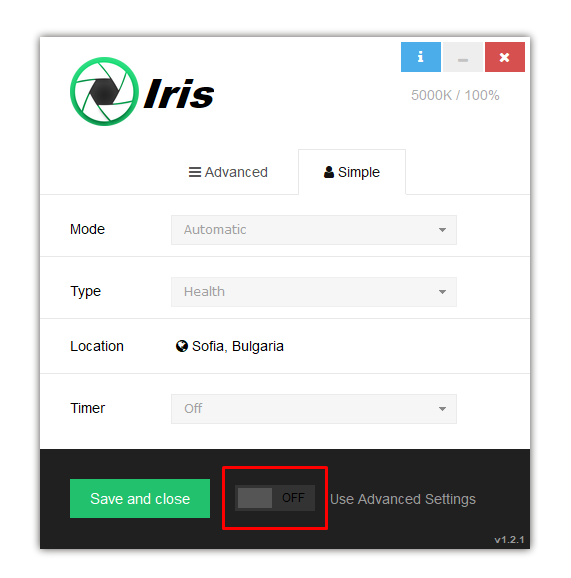Minimize the Iris window
Image resolution: width=571 pixels, height=578 pixels.
pos(463,57)
